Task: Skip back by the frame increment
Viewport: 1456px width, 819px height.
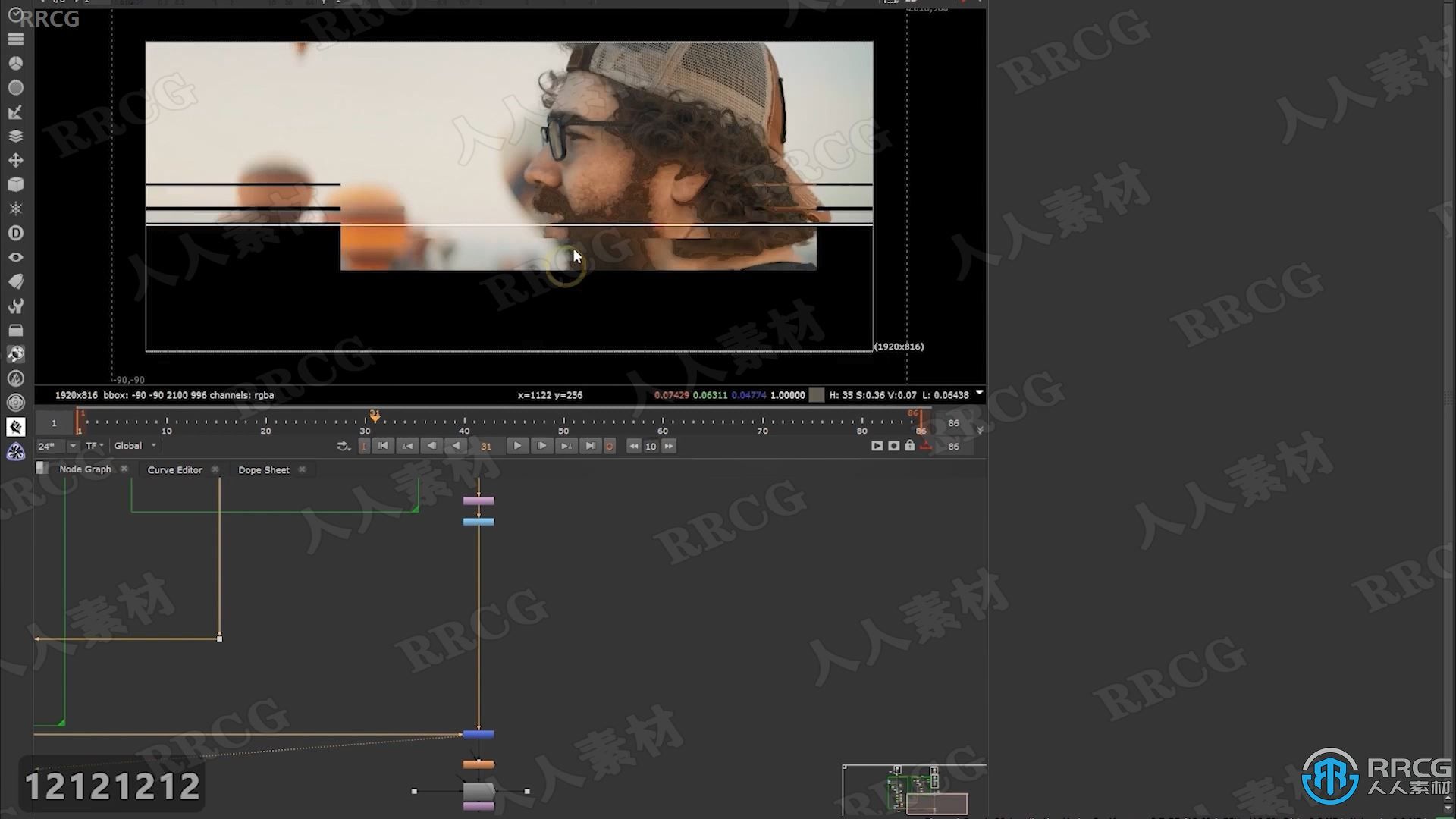Action: point(633,446)
